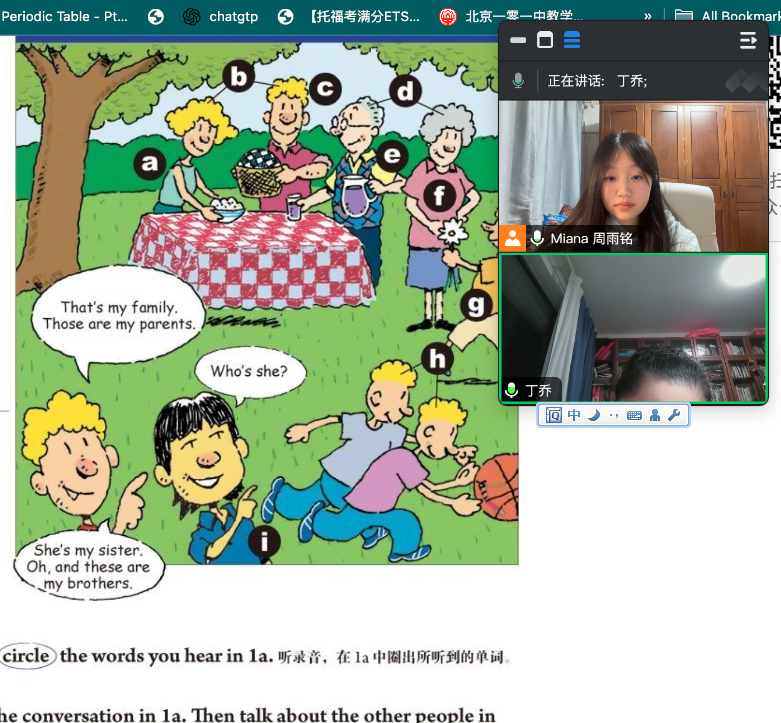Open the meeting panel's side menu icon

pyautogui.click(x=747, y=40)
